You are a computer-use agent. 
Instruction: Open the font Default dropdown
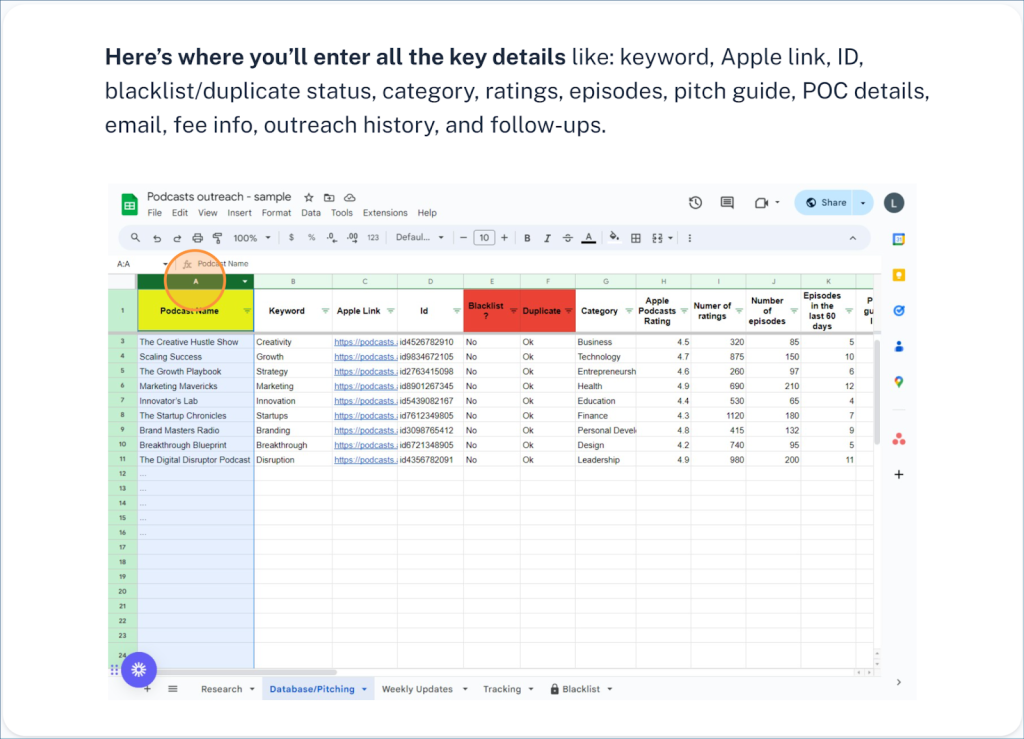pyautogui.click(x=419, y=238)
